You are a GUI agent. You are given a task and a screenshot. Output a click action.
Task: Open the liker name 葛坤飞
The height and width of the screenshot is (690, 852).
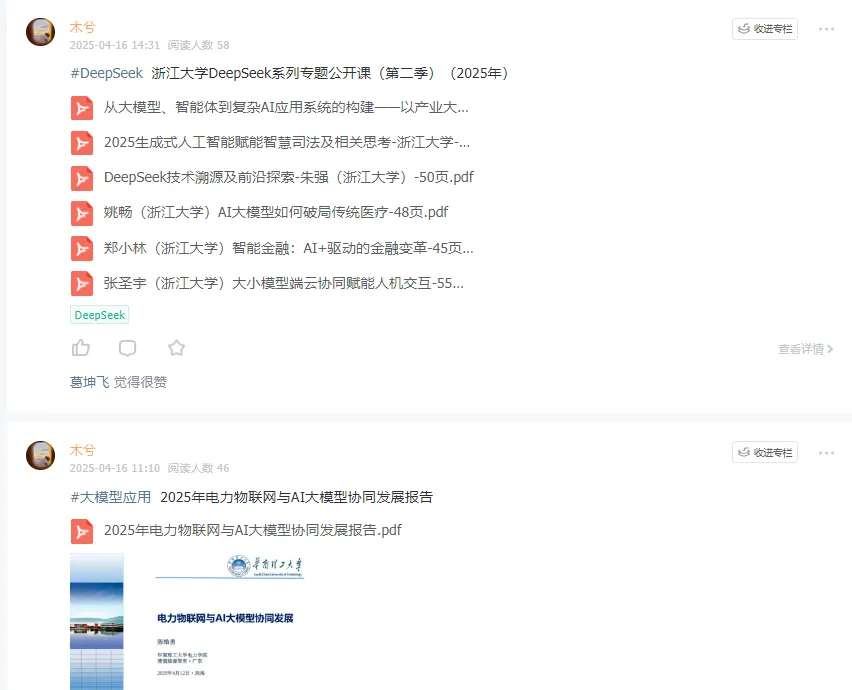90,382
